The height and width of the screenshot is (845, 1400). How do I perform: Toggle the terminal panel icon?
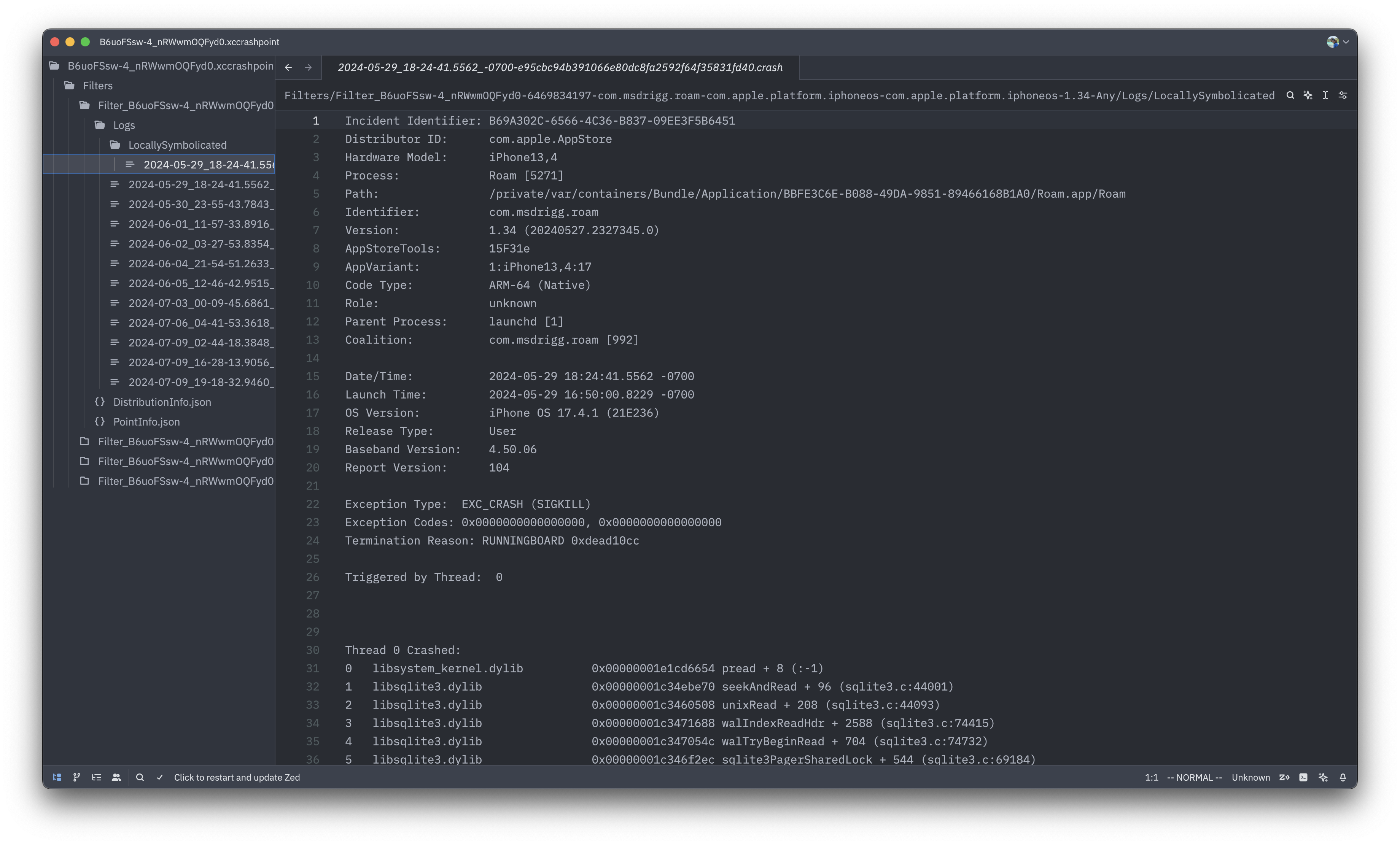click(x=1303, y=777)
